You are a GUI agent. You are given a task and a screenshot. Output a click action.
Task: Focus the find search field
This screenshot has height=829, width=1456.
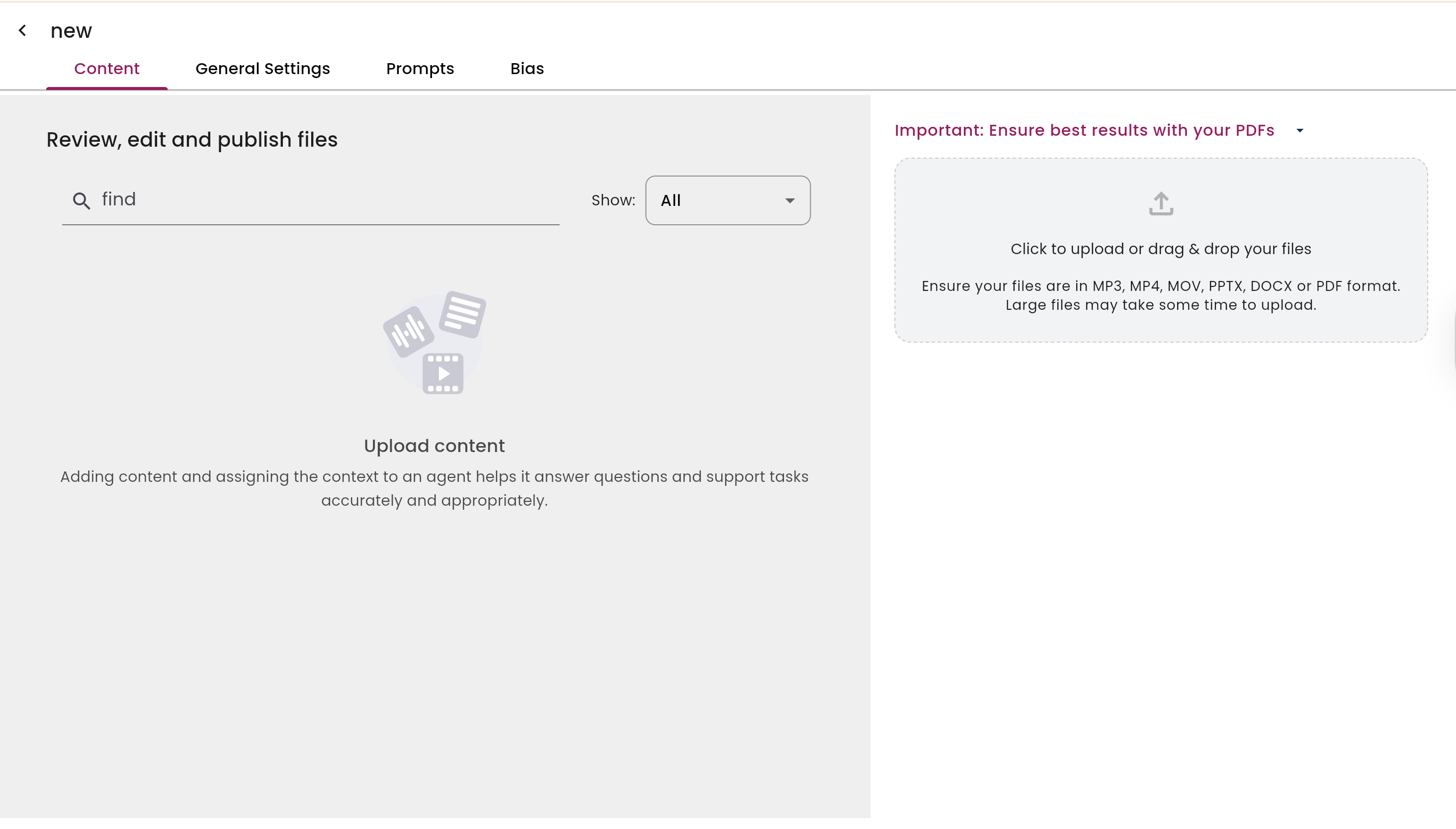pos(311,200)
